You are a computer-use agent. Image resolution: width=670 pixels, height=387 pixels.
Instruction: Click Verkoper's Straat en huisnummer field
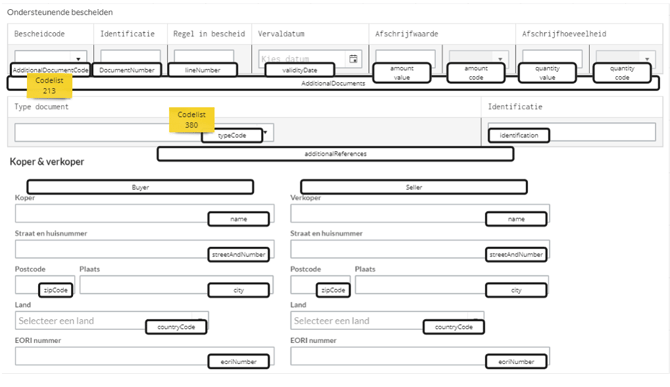[x=420, y=249]
